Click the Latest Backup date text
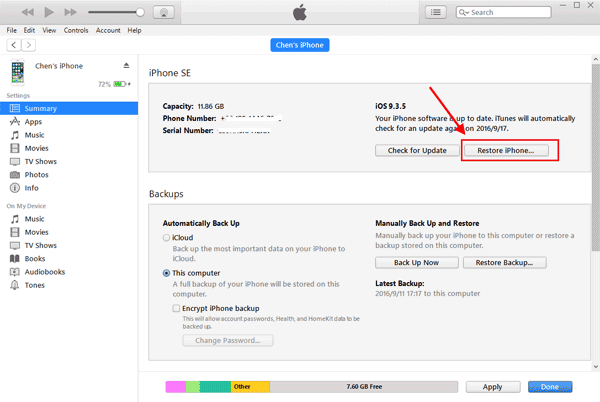 [x=427, y=293]
